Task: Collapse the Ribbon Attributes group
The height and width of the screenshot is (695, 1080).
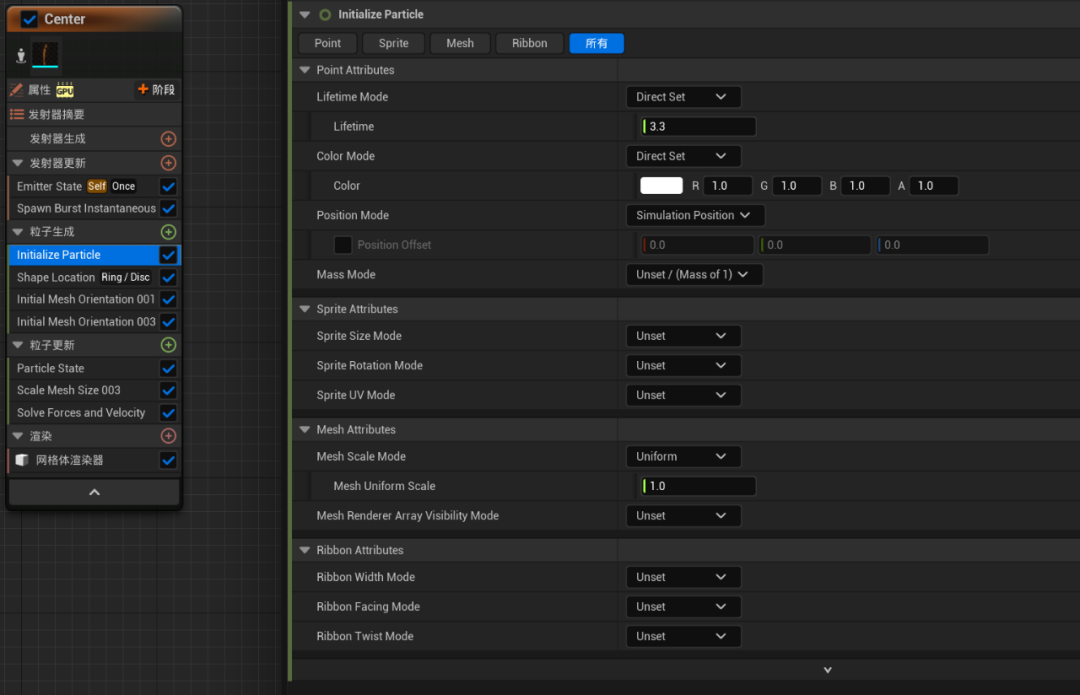Action: coord(304,550)
